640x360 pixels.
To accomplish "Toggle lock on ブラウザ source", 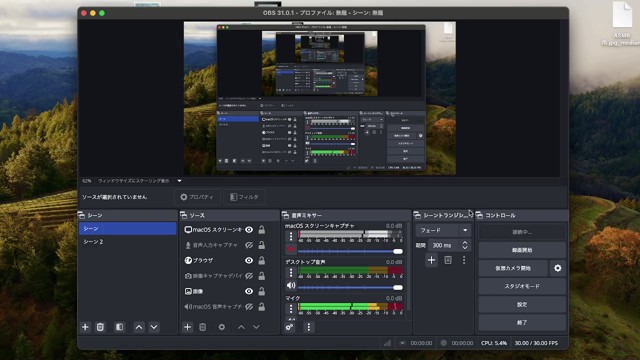I will (x=262, y=260).
